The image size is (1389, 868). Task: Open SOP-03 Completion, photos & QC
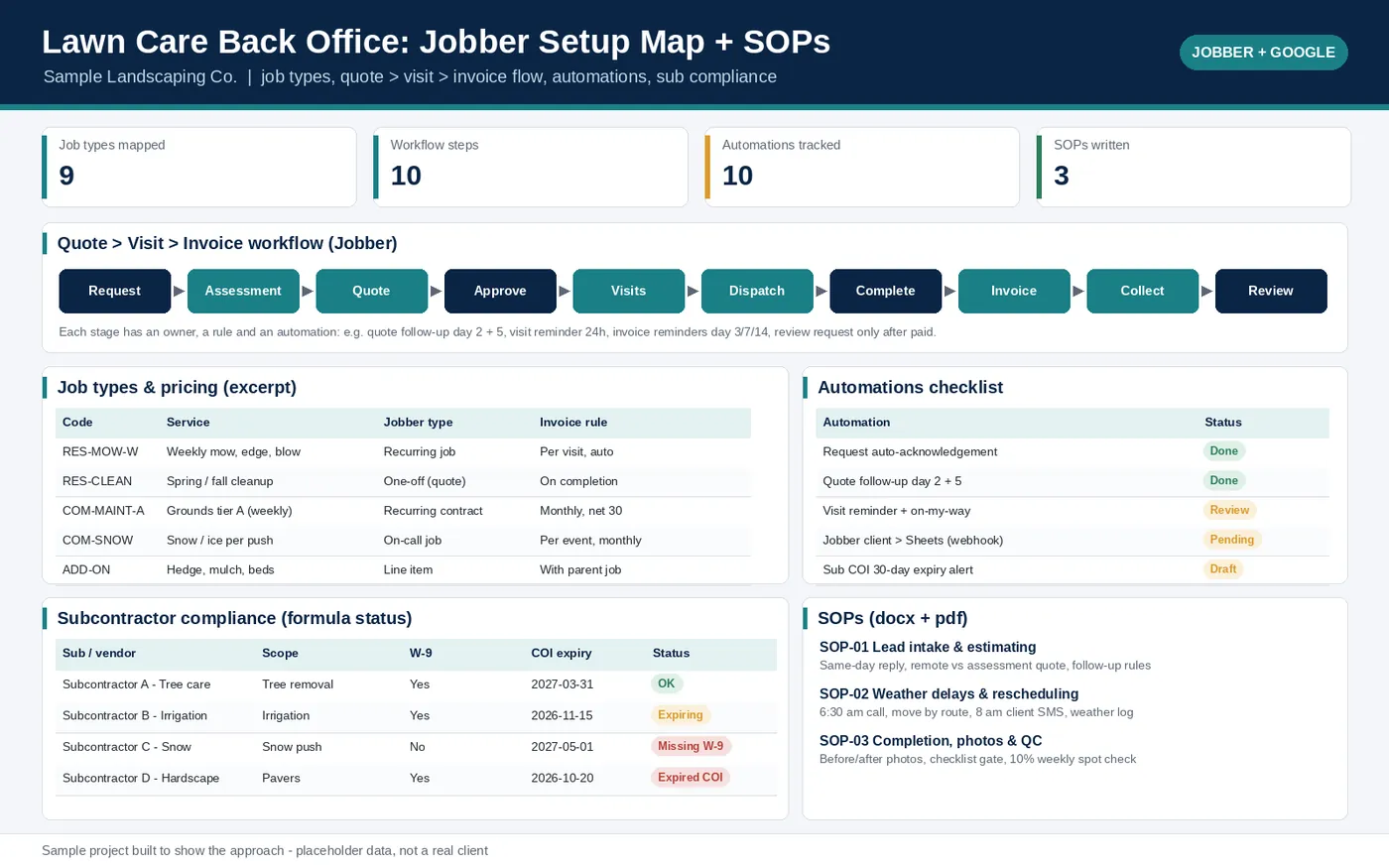click(x=931, y=741)
